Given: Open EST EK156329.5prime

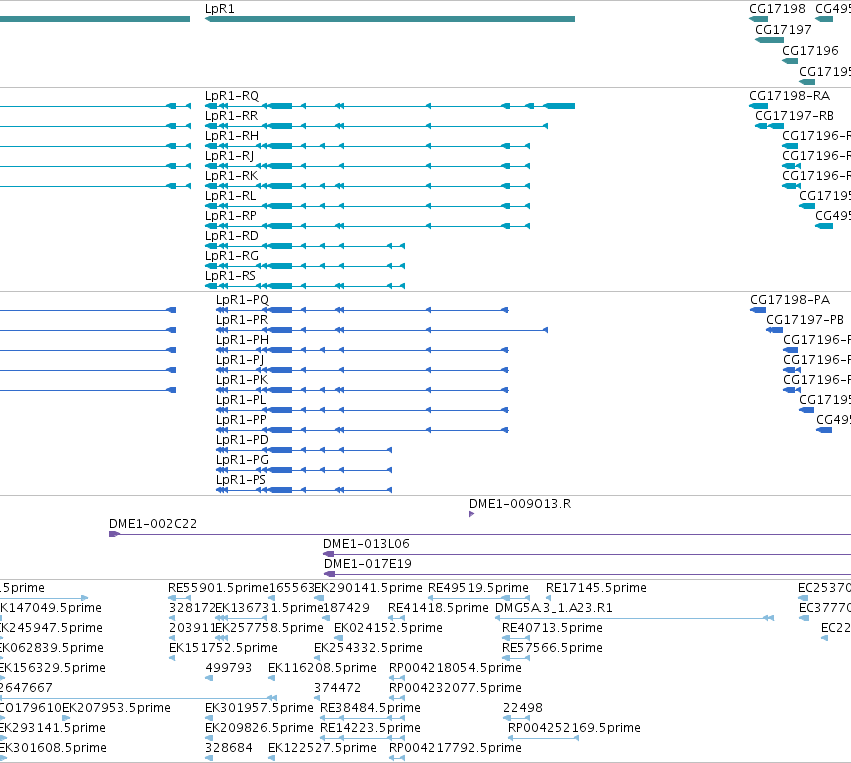Looking at the screenshot, I should point(53,668).
